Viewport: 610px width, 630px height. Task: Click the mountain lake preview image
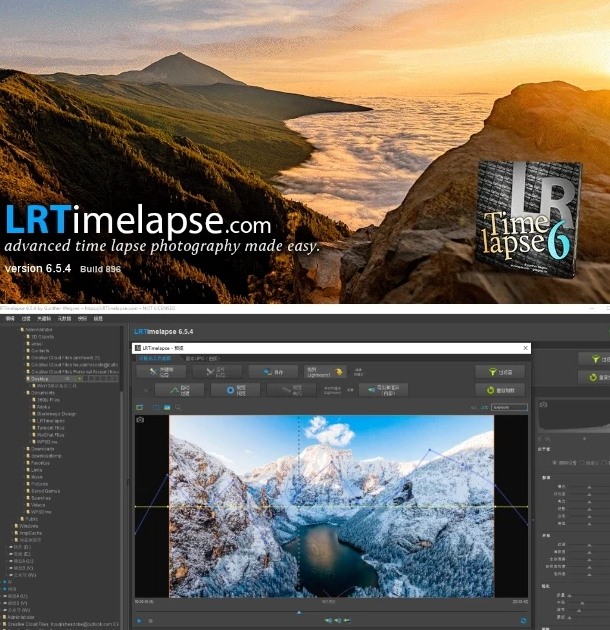tap(332, 506)
